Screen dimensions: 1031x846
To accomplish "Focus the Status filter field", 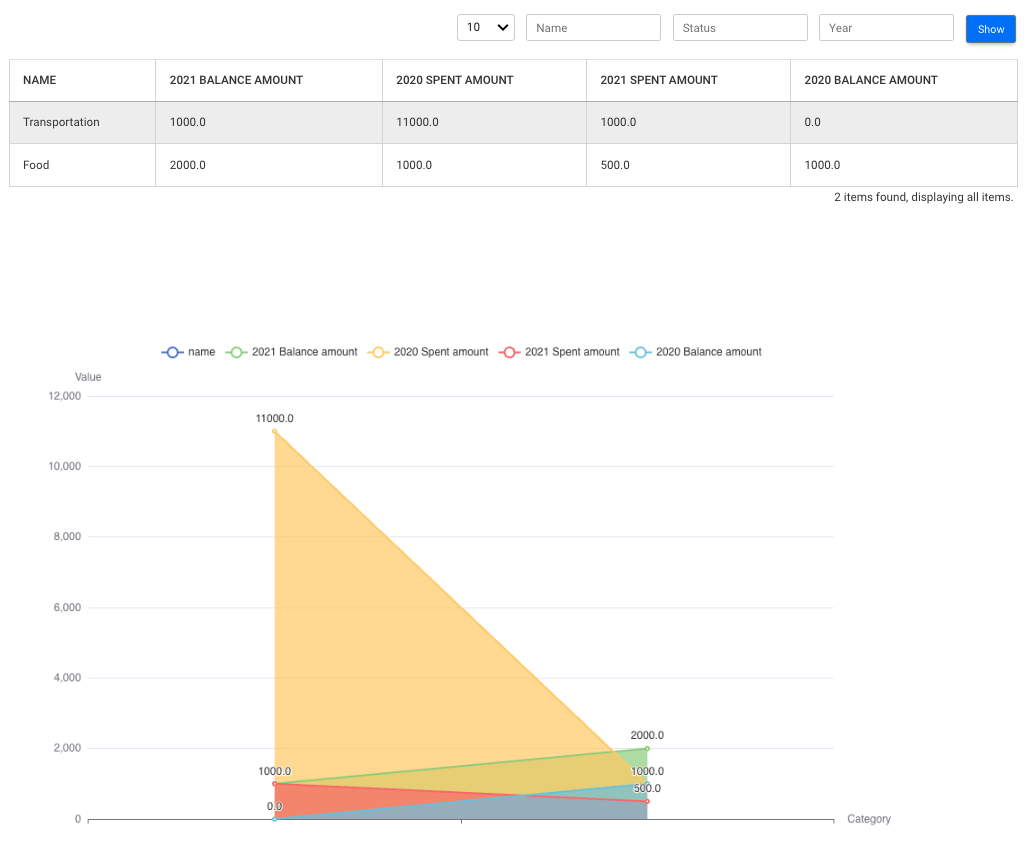I will pos(740,28).
